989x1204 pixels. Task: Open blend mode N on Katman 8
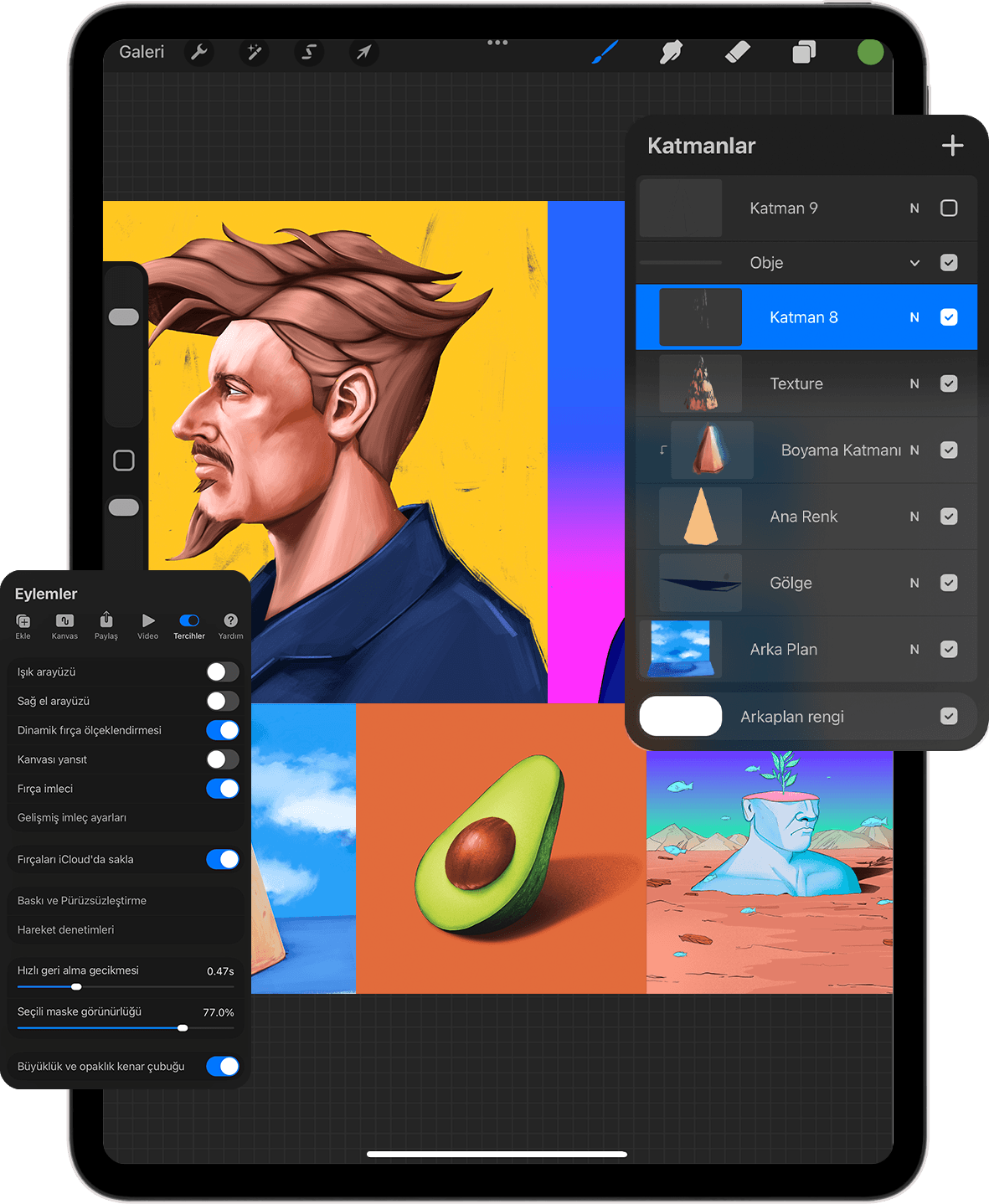coord(914,317)
